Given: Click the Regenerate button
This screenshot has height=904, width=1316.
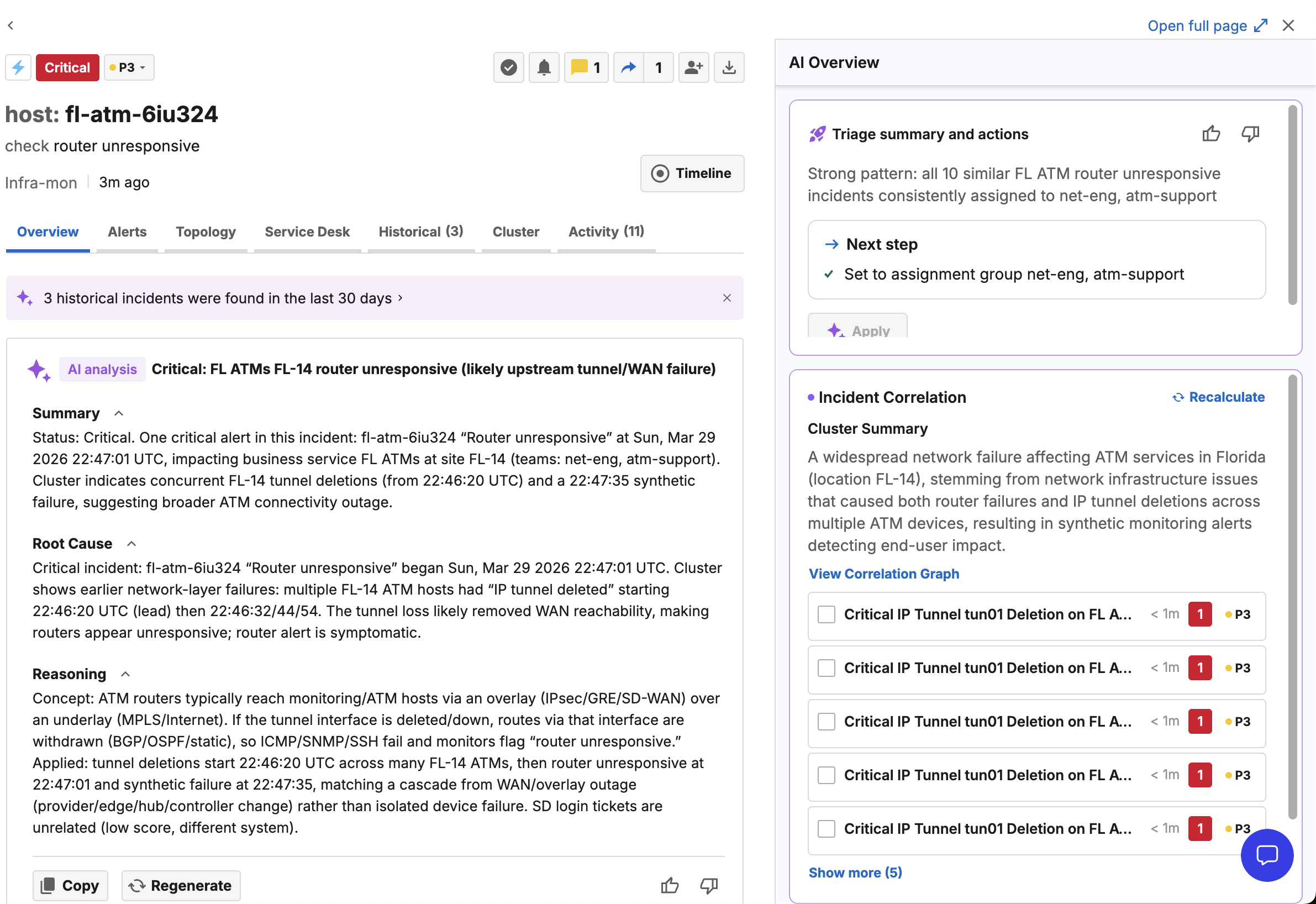Looking at the screenshot, I should tap(181, 885).
